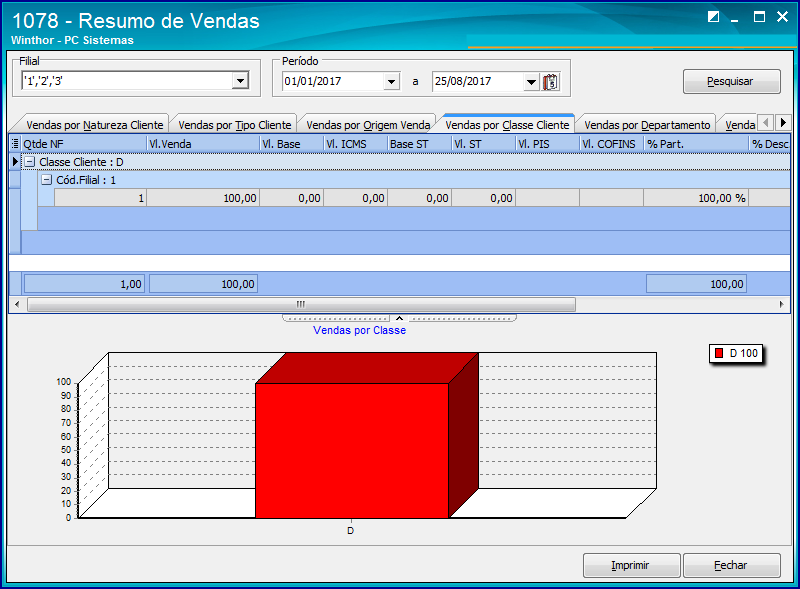
Task: Click the Vl. COFINS column header
Action: pyautogui.click(x=612, y=144)
